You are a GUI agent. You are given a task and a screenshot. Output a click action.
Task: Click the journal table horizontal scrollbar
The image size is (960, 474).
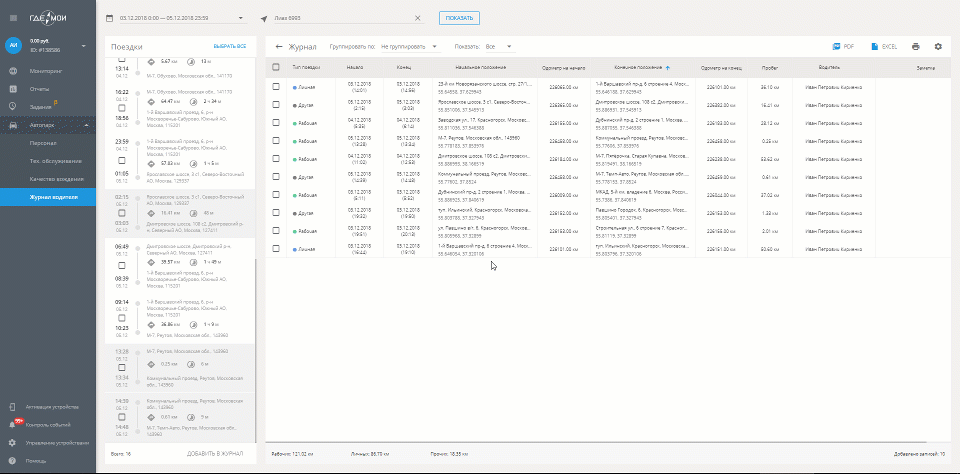click(x=595, y=441)
